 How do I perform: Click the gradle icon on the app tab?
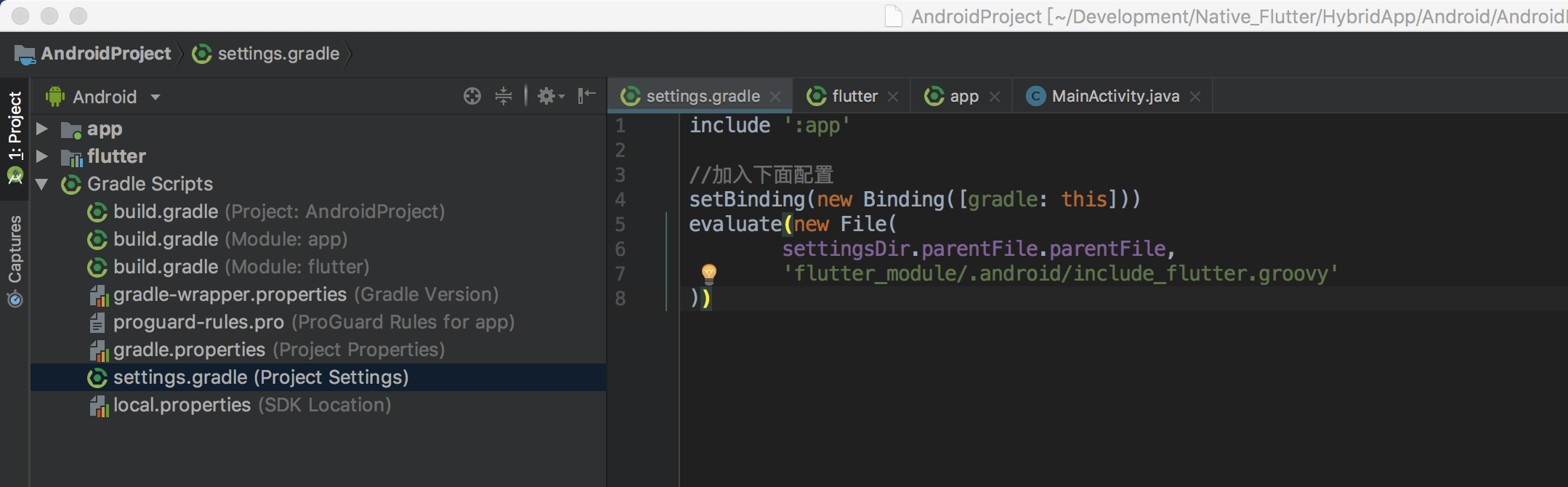pyautogui.click(x=934, y=96)
